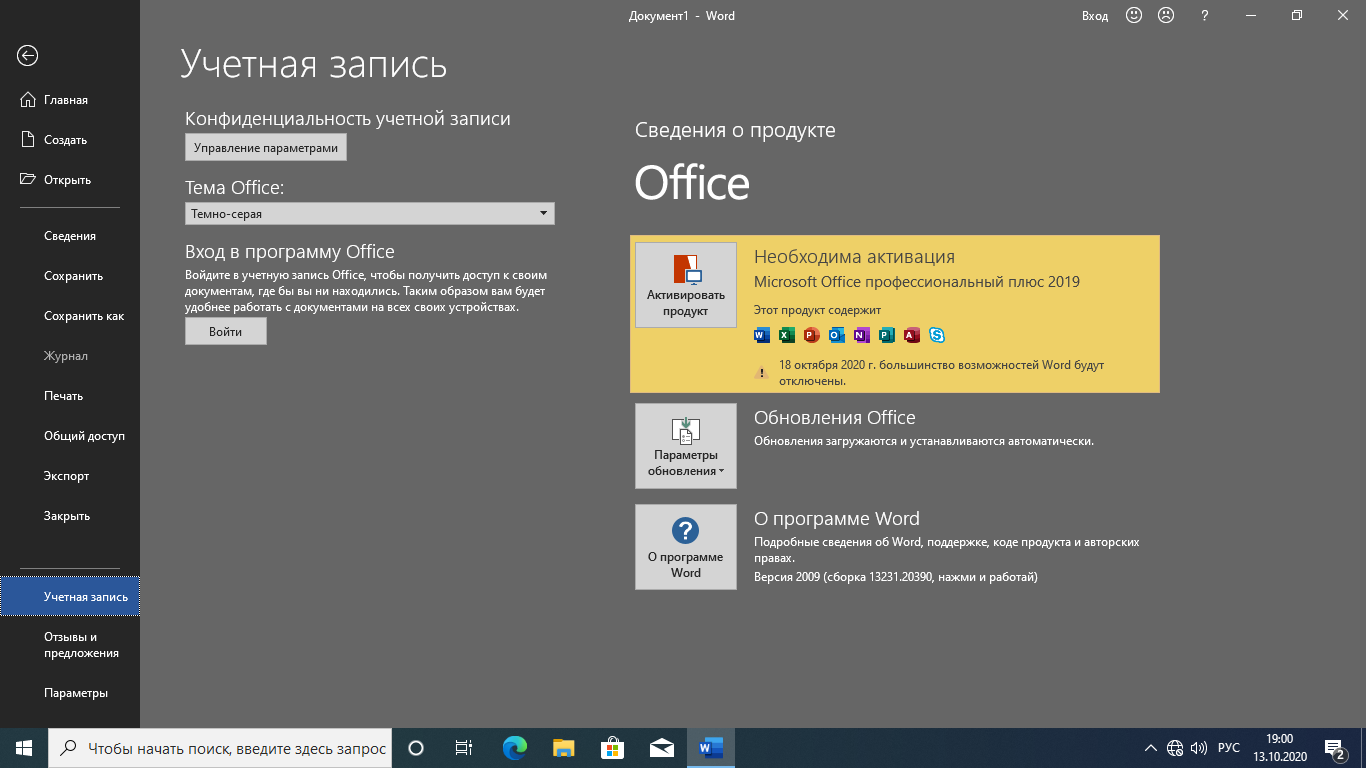Image resolution: width=1366 pixels, height=768 pixels.
Task: Open the notification center icon
Action: (x=1335, y=748)
